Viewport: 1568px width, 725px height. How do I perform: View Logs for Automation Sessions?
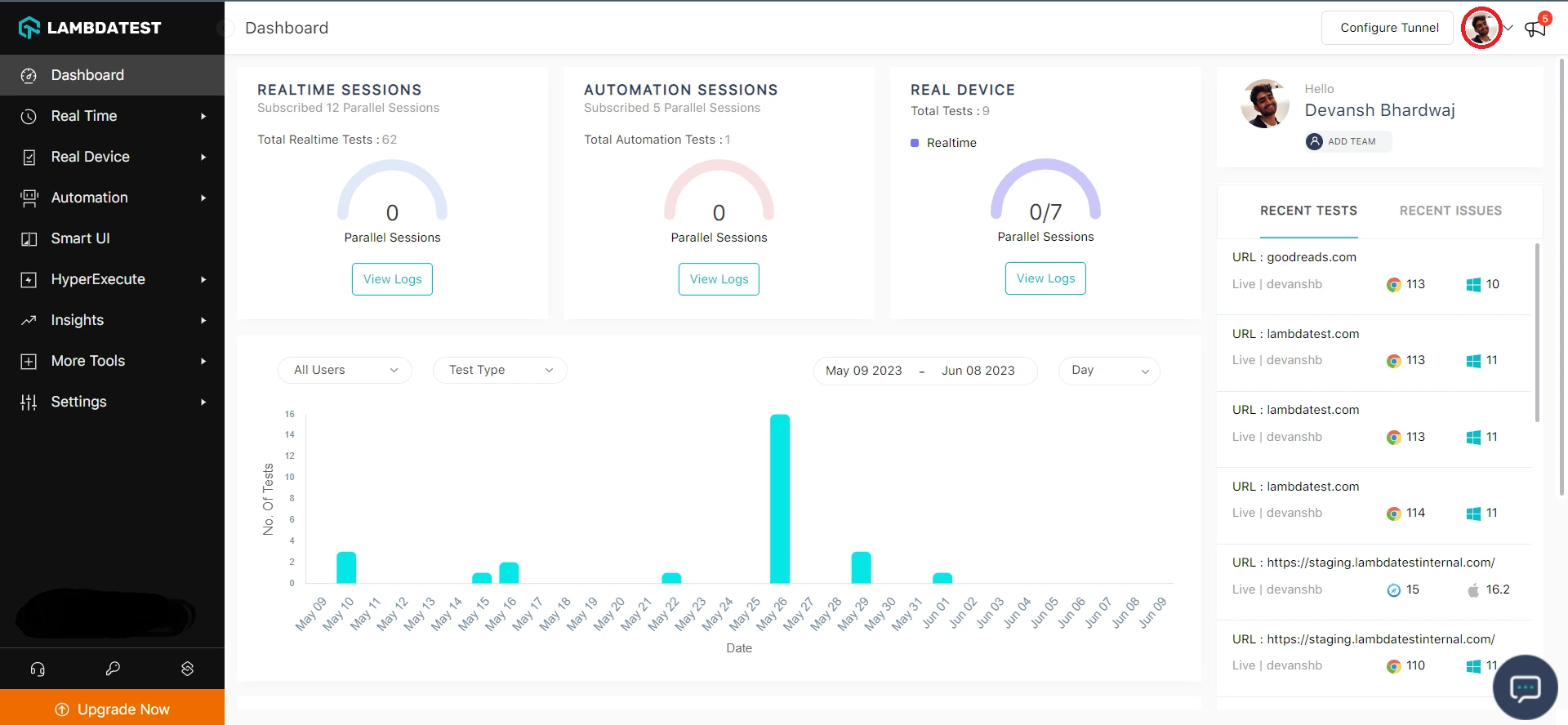click(719, 279)
